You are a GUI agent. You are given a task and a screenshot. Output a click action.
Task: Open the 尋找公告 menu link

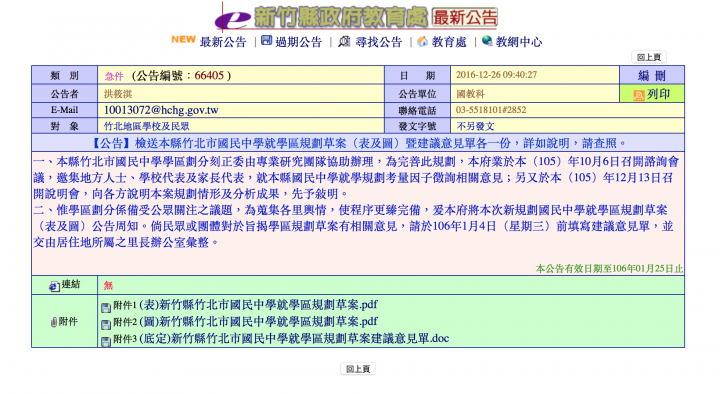(379, 42)
